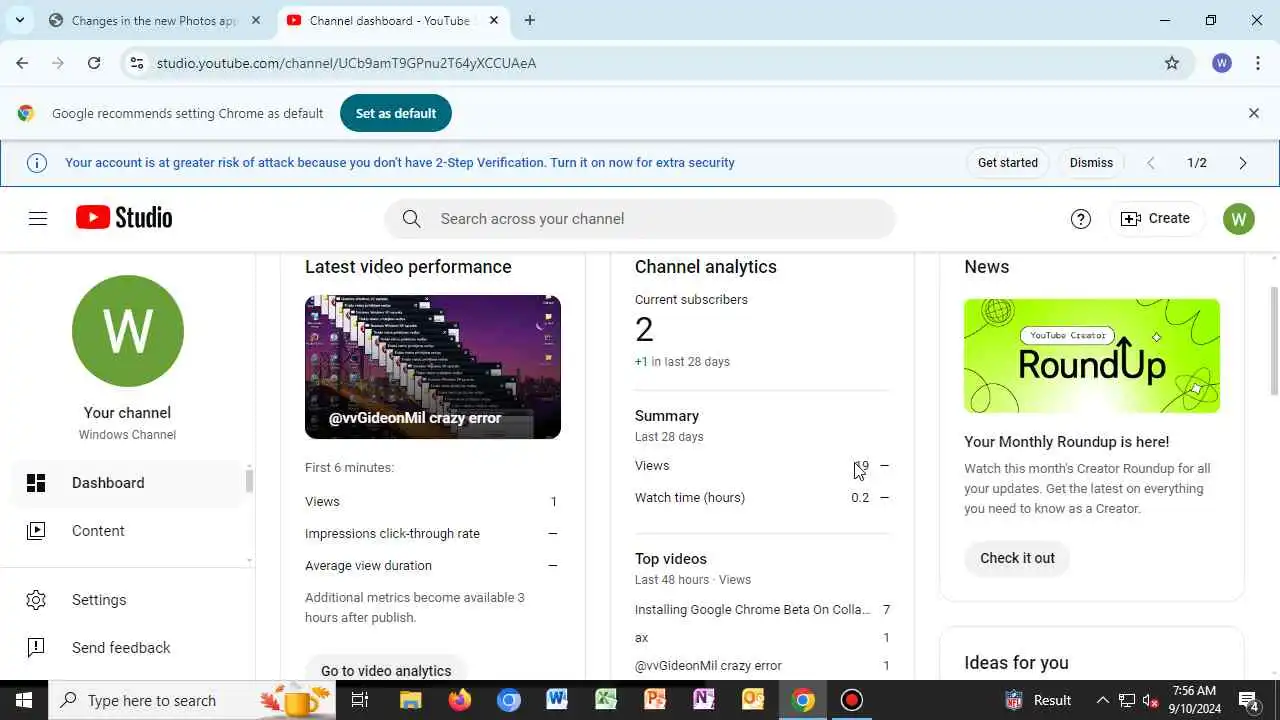The image size is (1280, 720).
Task: Open Excel from the taskbar
Action: pyautogui.click(x=606, y=700)
